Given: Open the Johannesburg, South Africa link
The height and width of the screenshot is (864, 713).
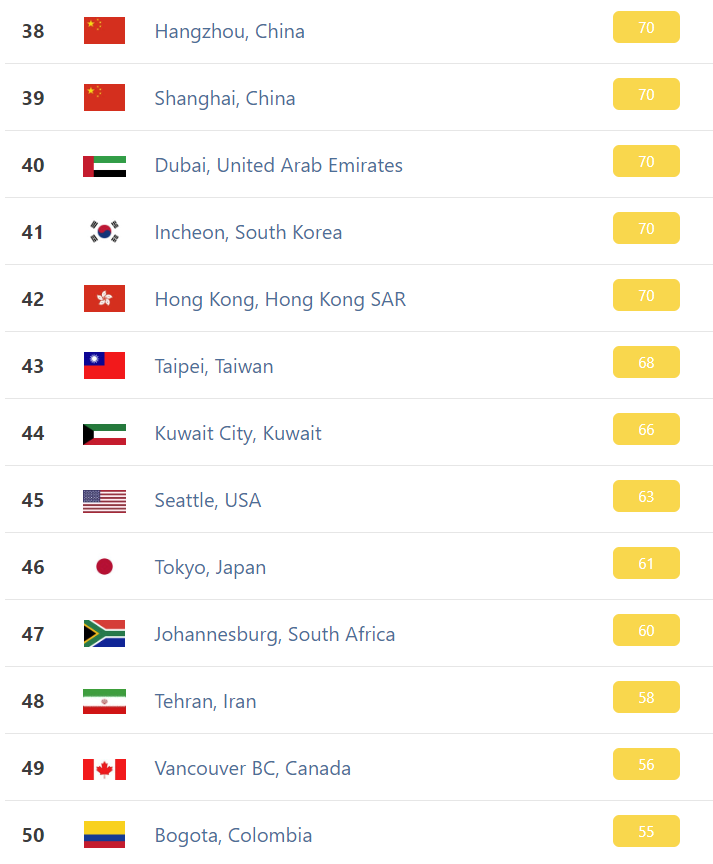Looking at the screenshot, I should [x=275, y=635].
